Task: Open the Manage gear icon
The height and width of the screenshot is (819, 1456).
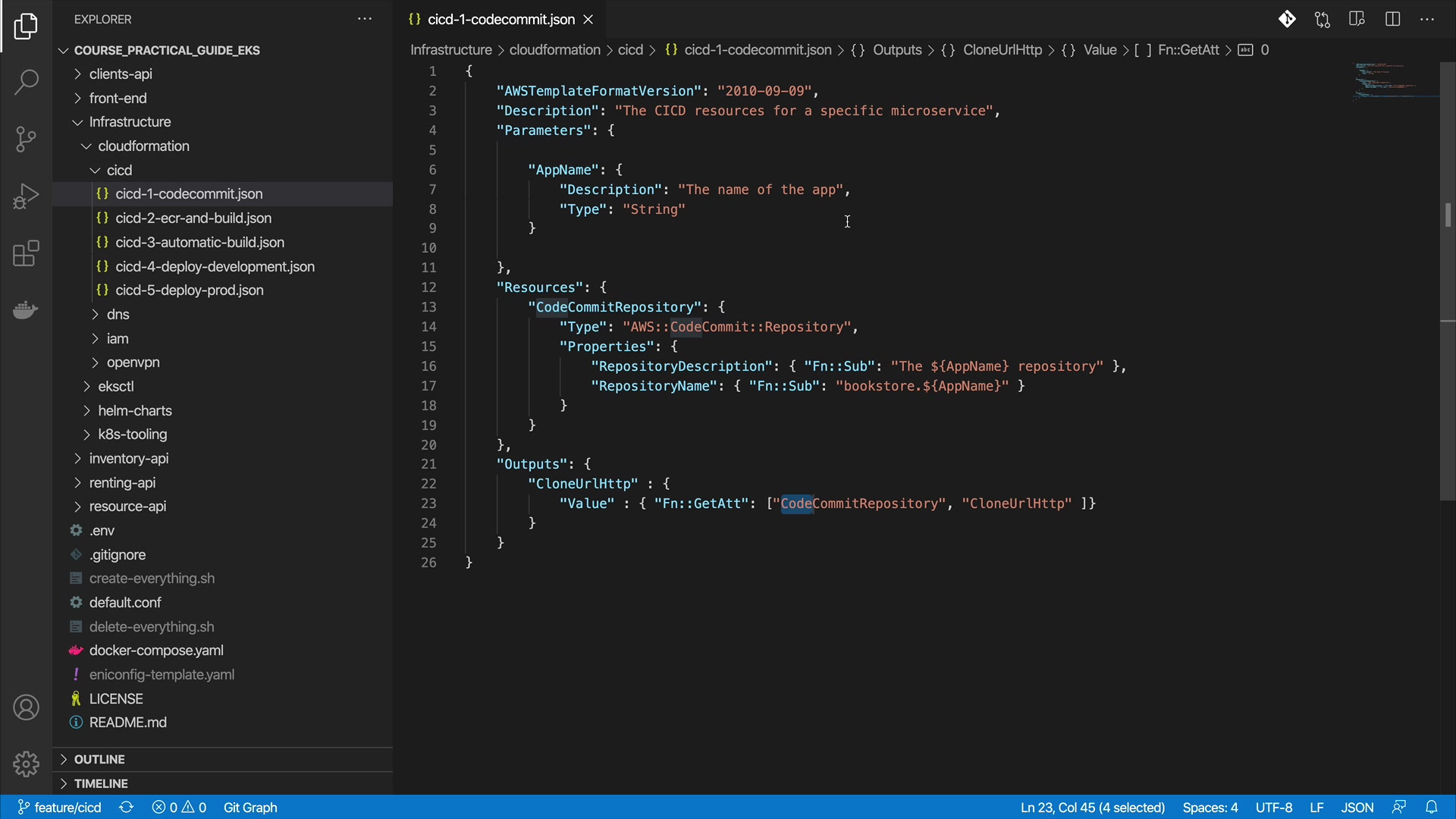Action: (x=26, y=764)
